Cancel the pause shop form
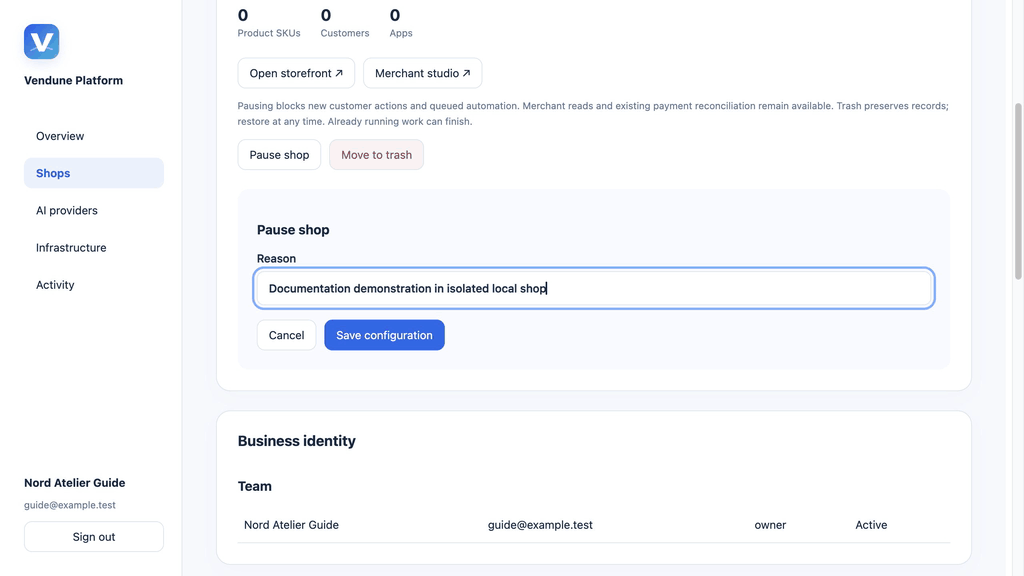Image resolution: width=1024 pixels, height=576 pixels. [x=286, y=335]
